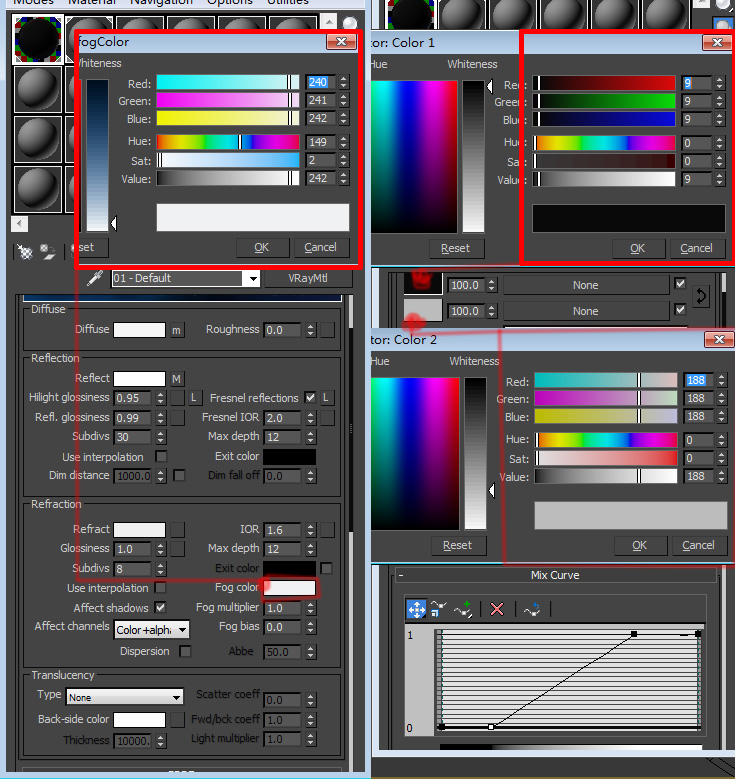Click the Fog color swatch

290,588
